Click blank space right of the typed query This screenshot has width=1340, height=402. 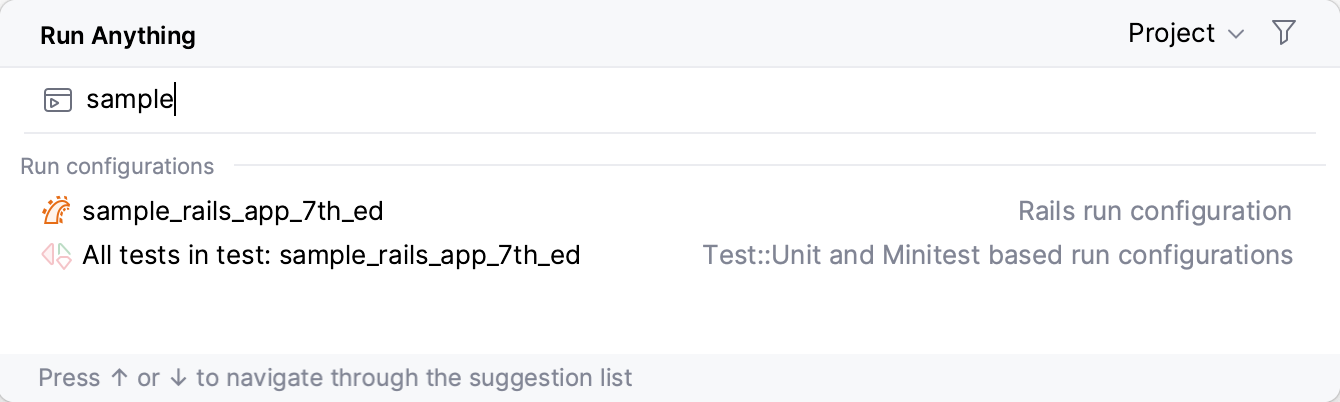(700, 100)
